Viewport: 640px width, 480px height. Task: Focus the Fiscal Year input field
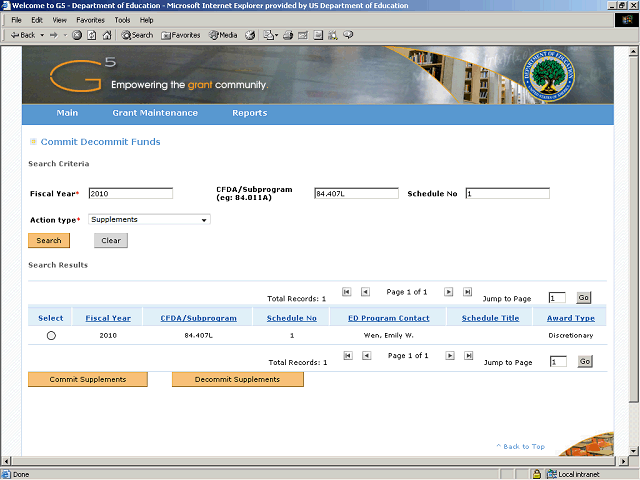tap(131, 193)
